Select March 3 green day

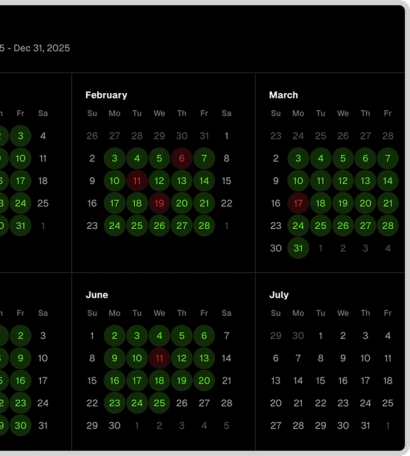[298, 158]
